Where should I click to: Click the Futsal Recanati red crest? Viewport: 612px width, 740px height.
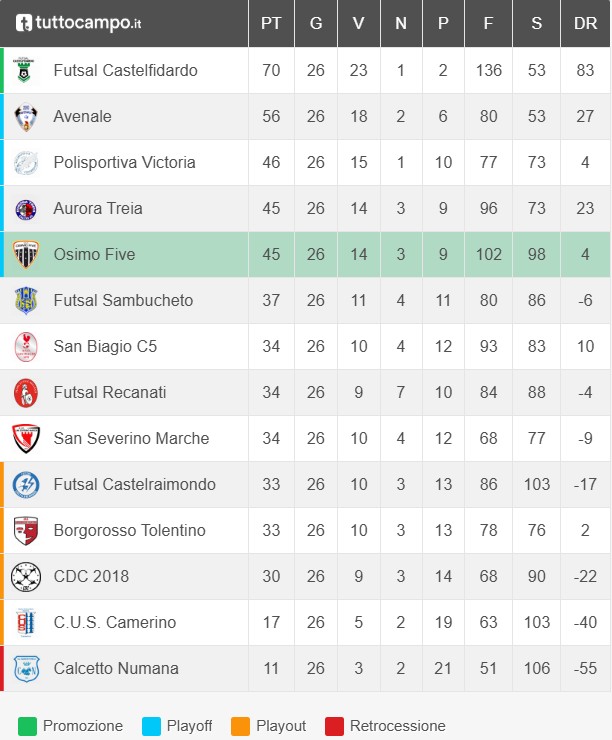pos(24,393)
